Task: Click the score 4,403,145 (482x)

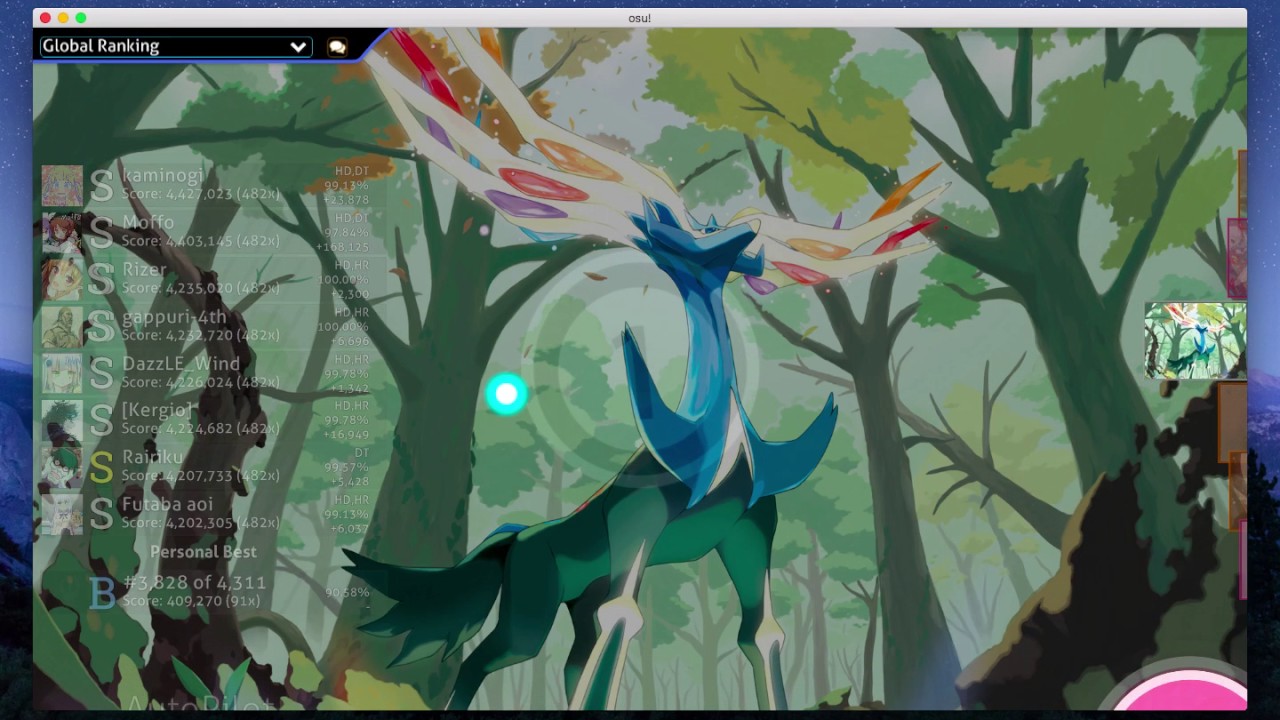Action: (x=201, y=241)
